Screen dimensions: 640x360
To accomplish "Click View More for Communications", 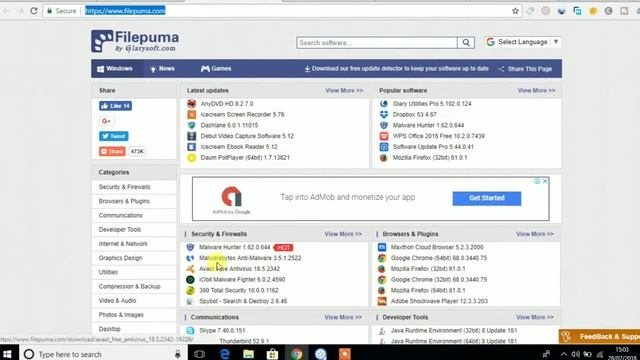I will point(343,317).
